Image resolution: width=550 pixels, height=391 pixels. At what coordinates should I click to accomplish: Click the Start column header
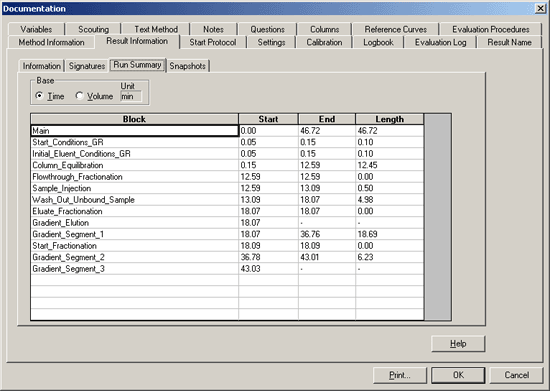pyautogui.click(x=268, y=119)
